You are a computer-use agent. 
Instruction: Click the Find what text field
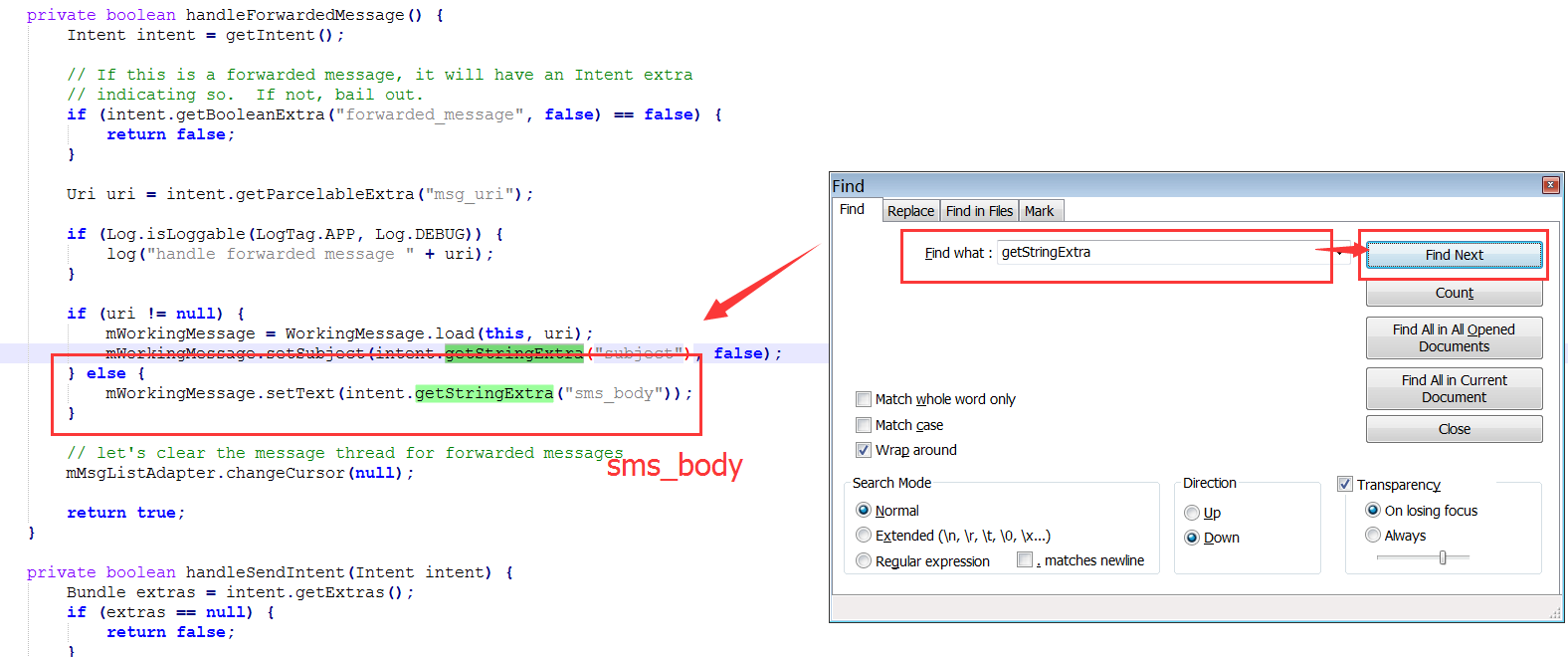coord(1164,253)
